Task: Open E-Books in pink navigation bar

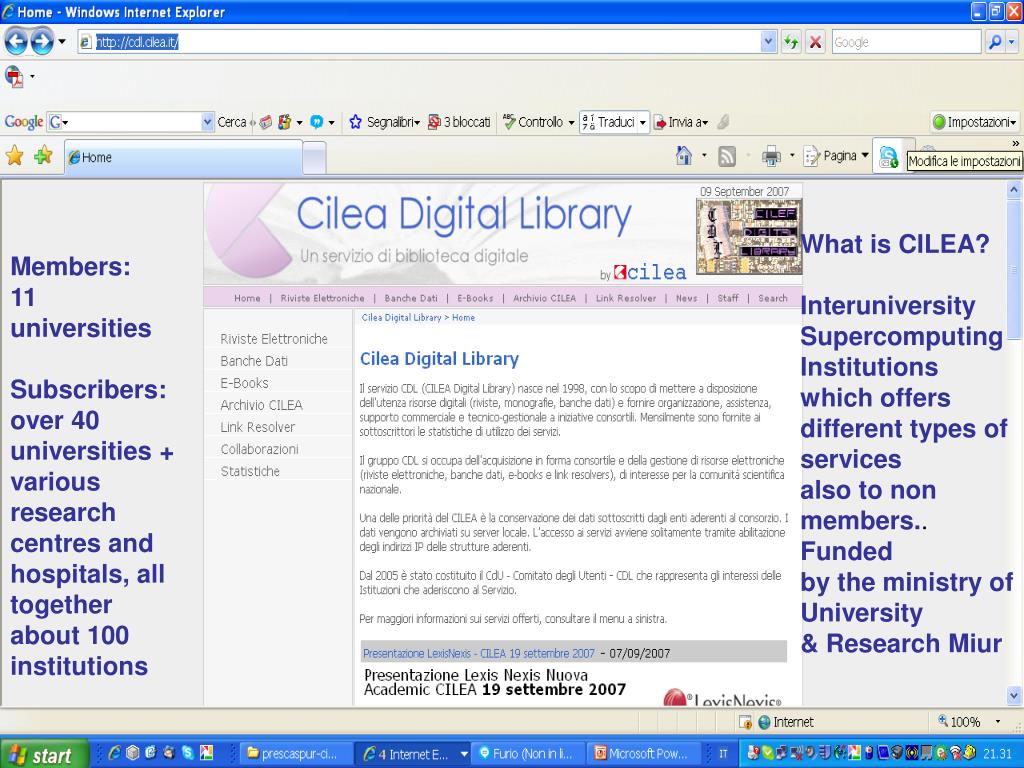Action: click(x=475, y=298)
